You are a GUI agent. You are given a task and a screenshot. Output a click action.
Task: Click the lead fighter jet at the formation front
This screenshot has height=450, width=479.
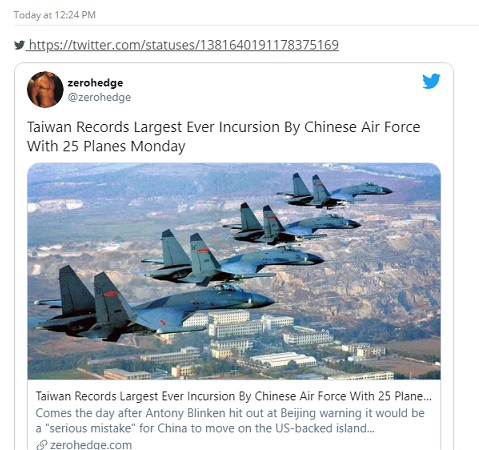[334, 192]
